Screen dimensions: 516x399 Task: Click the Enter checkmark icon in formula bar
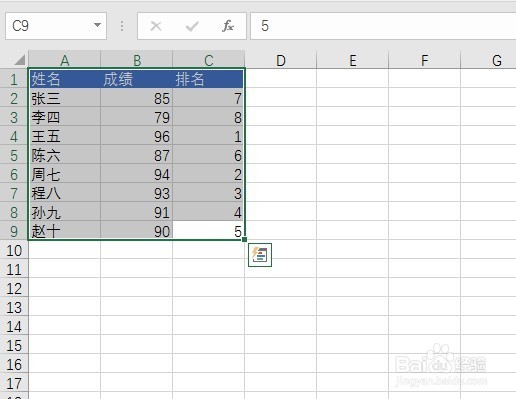coord(192,26)
